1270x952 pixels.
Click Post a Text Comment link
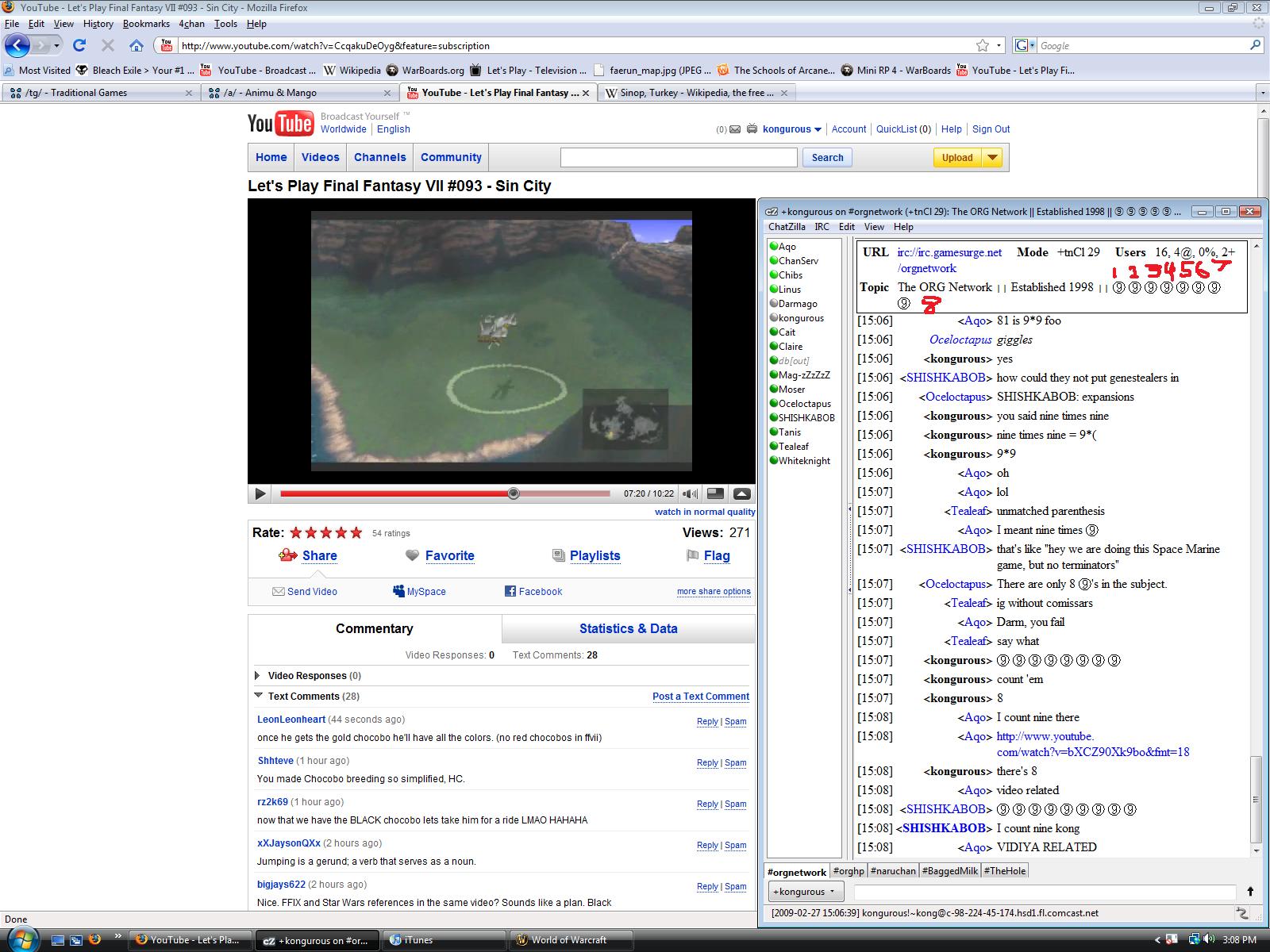click(701, 697)
